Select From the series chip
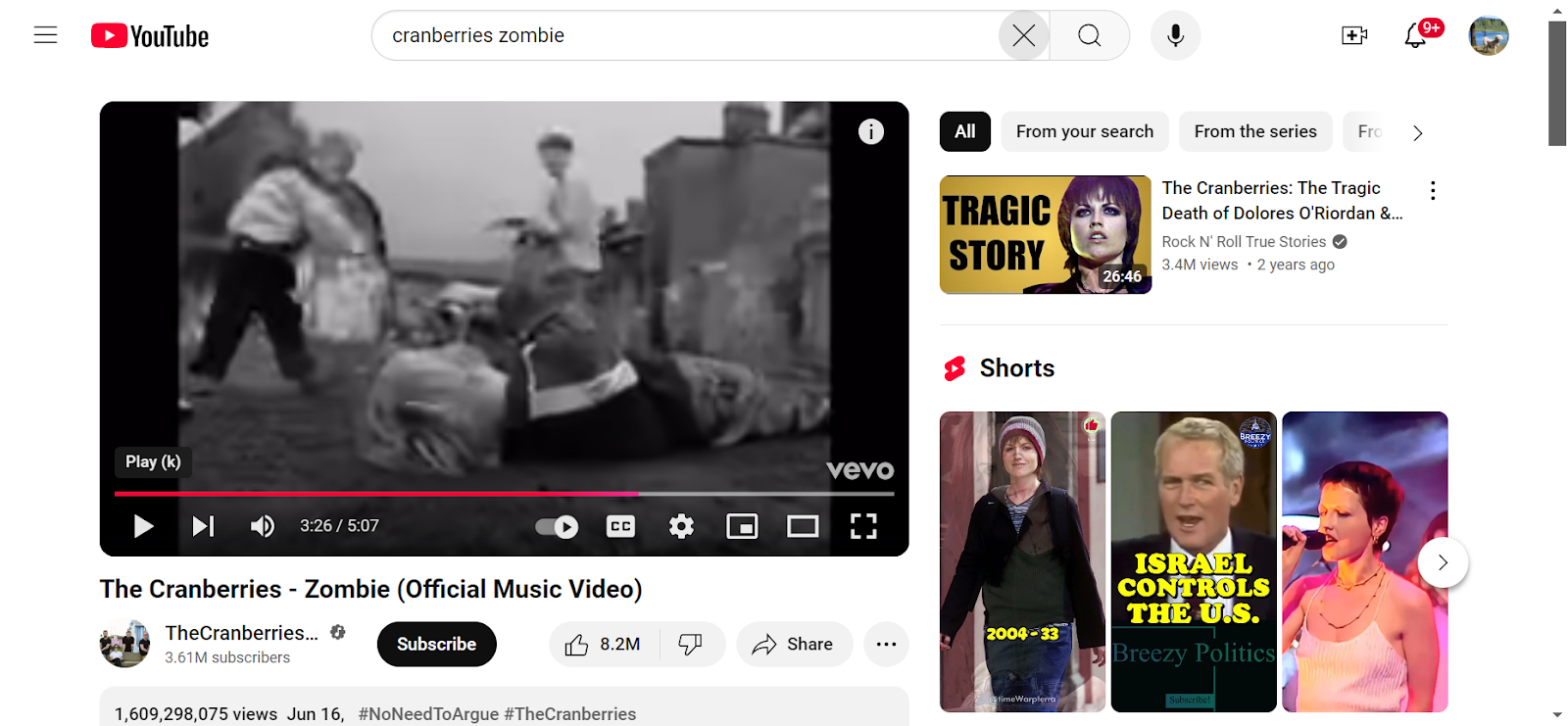 [1255, 131]
